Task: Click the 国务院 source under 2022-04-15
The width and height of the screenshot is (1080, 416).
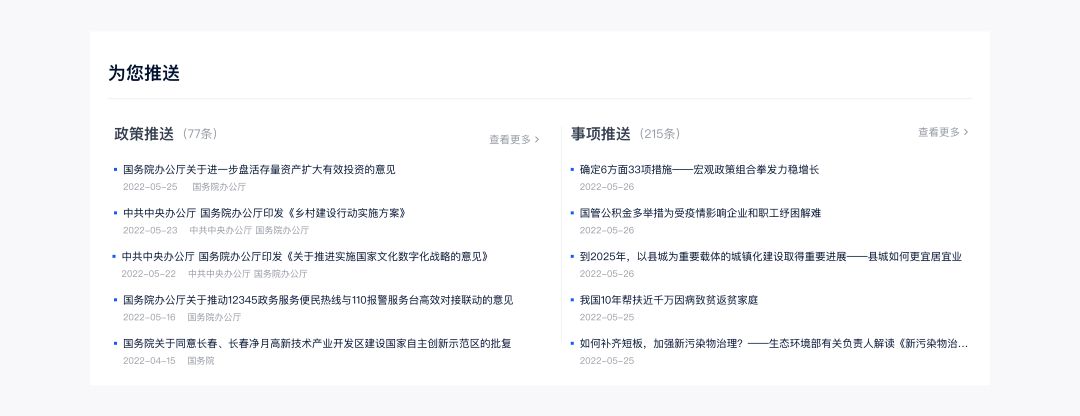Action: tap(201, 361)
